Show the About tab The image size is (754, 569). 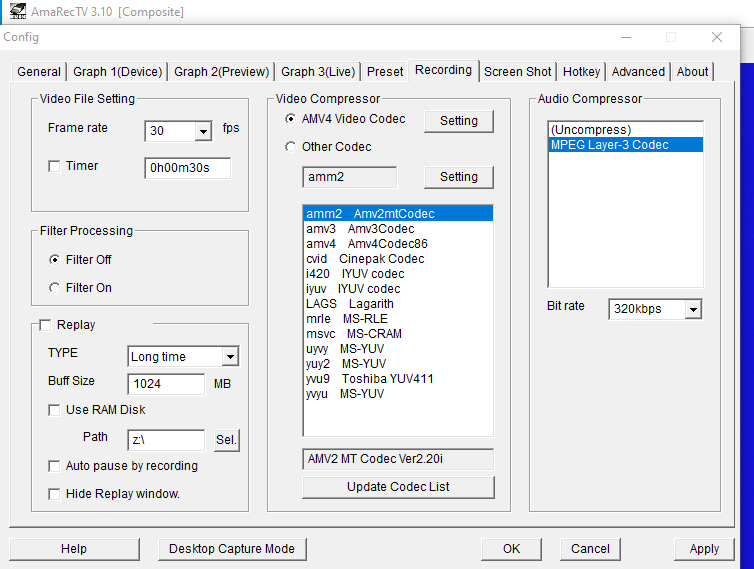pos(692,72)
